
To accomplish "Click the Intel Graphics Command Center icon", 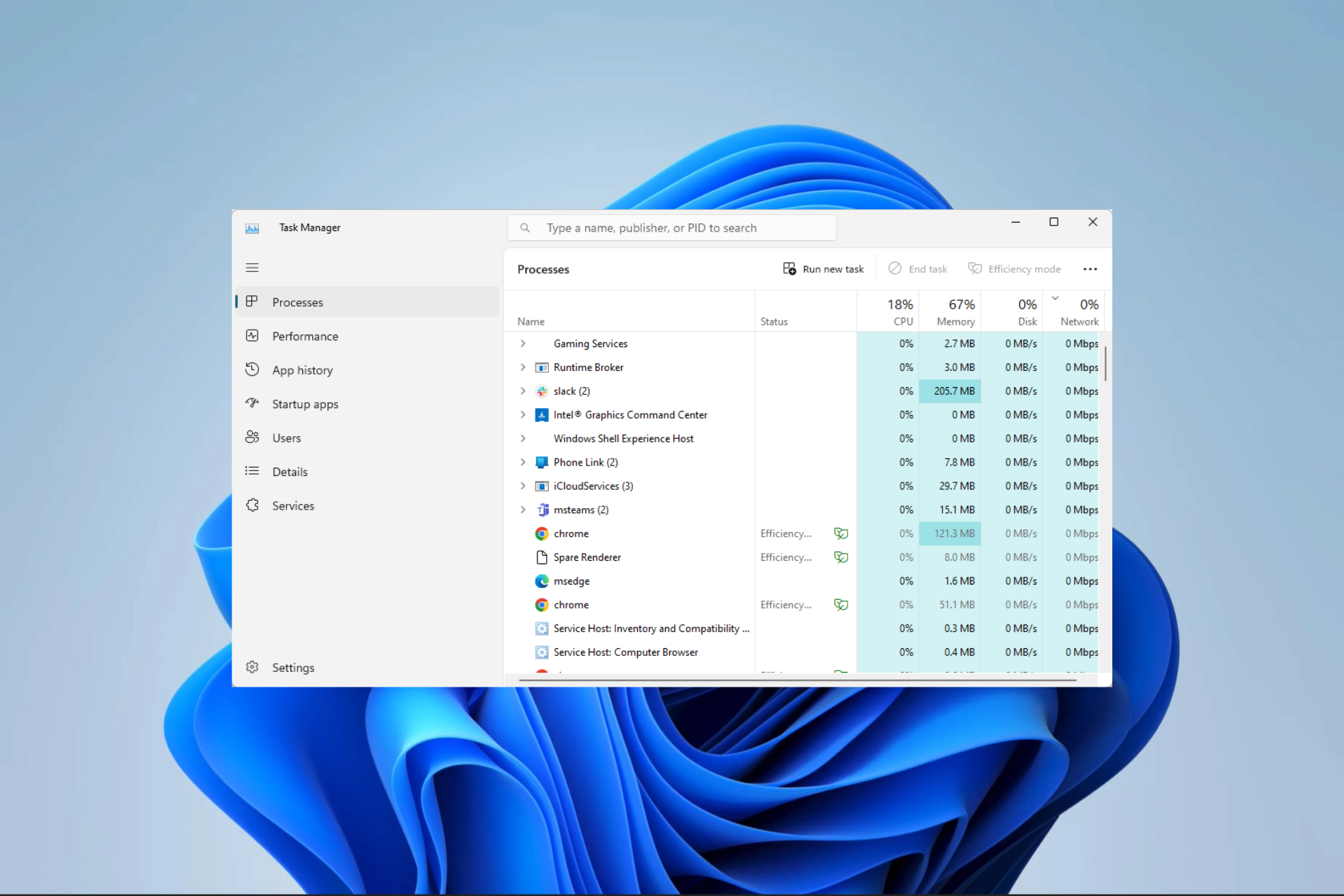I will click(x=542, y=415).
